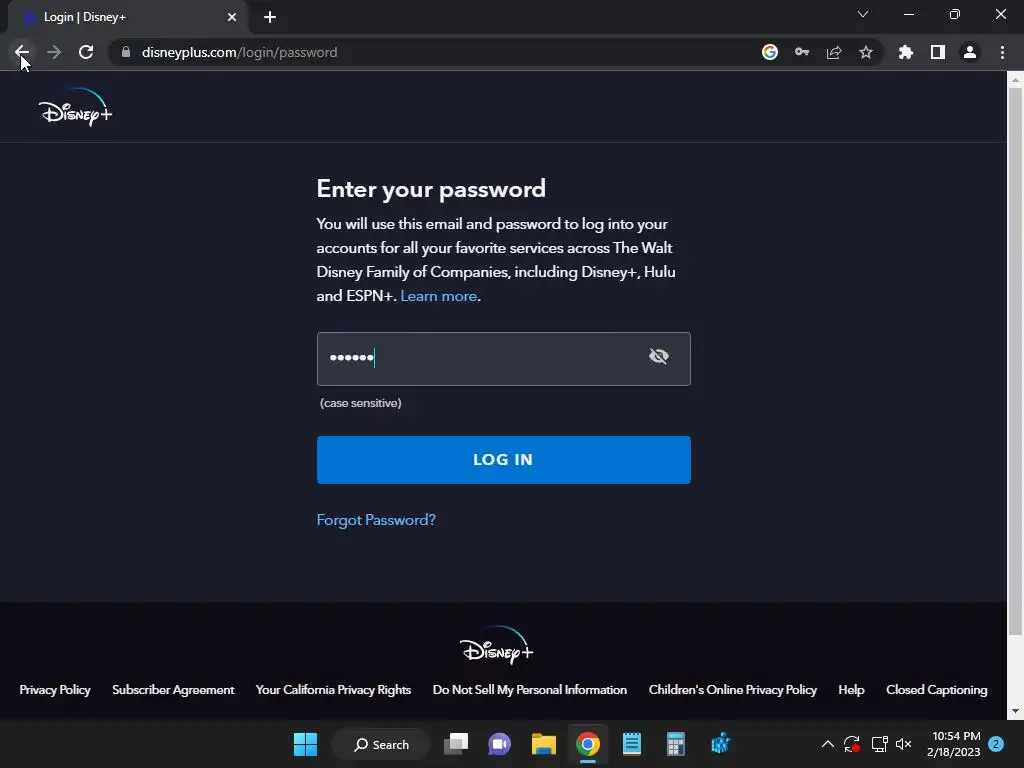
Task: Bookmark this tab with the star
Action: pyautogui.click(x=866, y=52)
